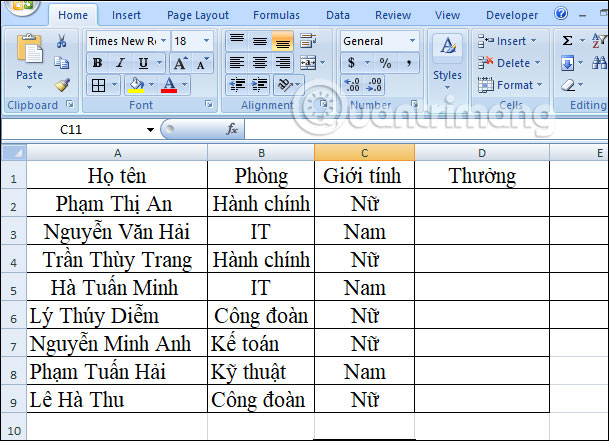The image size is (609, 441).
Task: Open the font size dropdown
Action: [x=206, y=40]
